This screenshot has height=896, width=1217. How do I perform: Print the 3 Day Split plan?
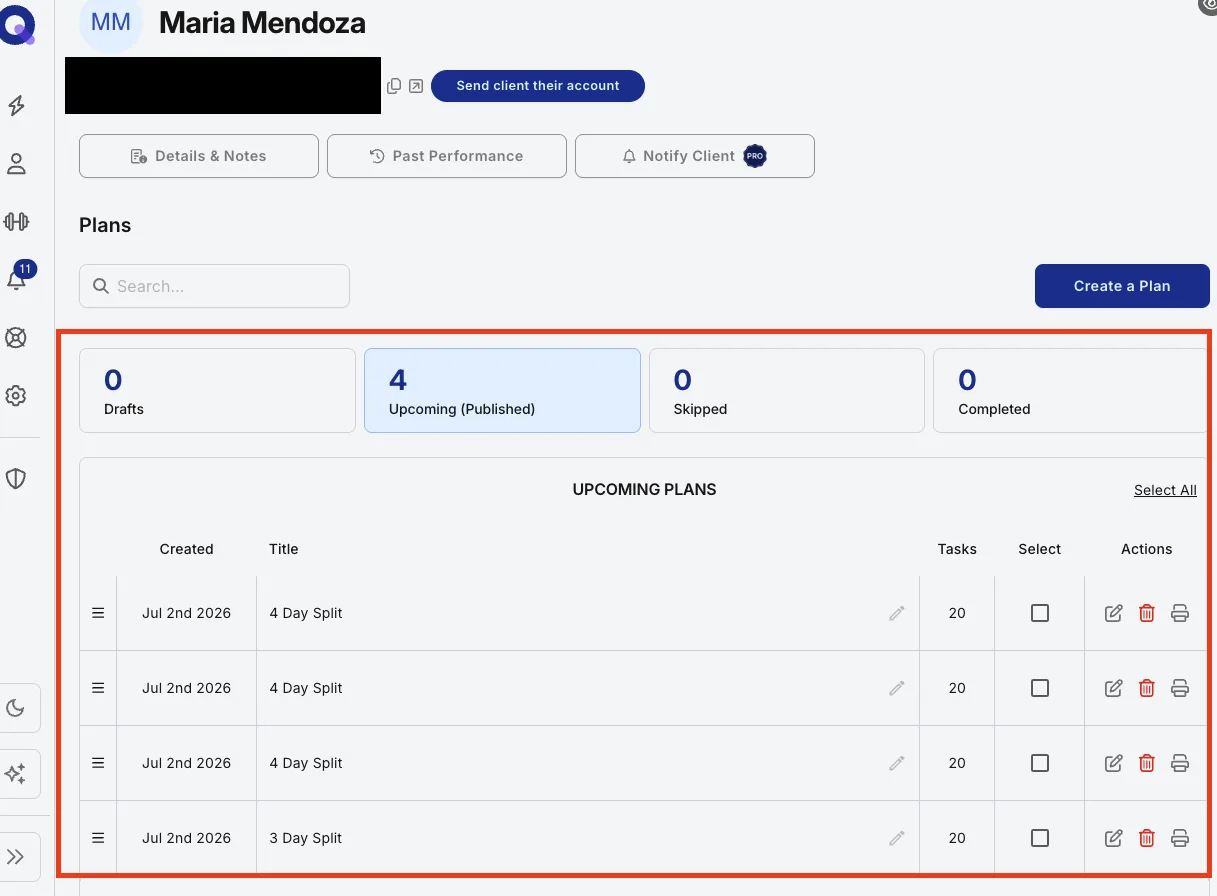pyautogui.click(x=1180, y=838)
